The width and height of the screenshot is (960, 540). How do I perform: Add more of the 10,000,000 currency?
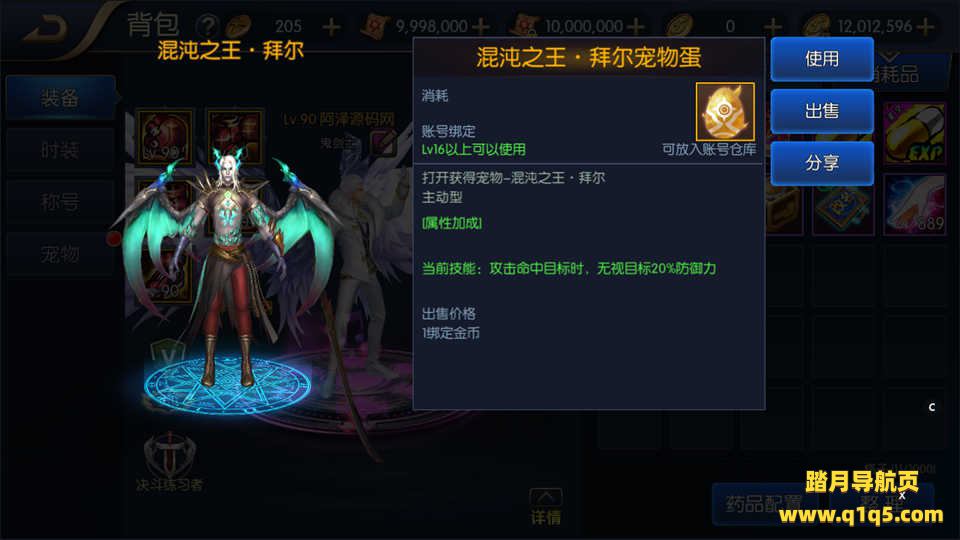[636, 27]
